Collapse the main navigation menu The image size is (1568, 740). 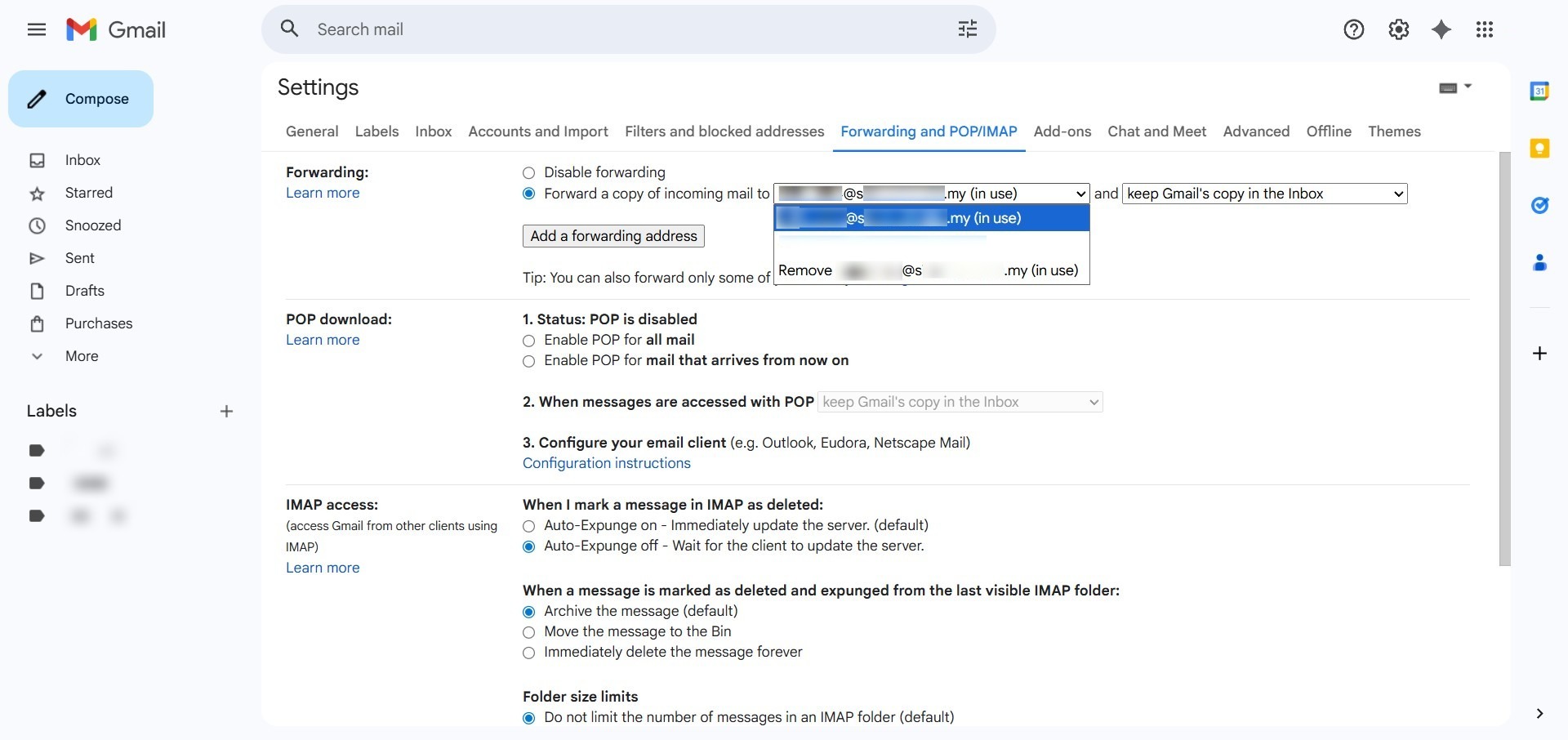point(37,29)
